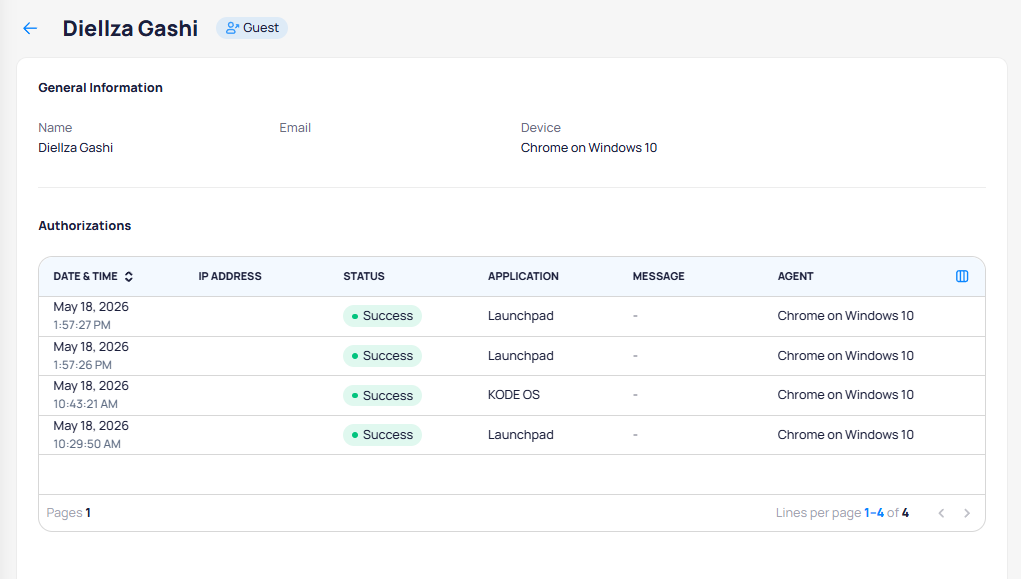Click the Pages 1 indicator
1021x579 pixels.
[x=68, y=513]
